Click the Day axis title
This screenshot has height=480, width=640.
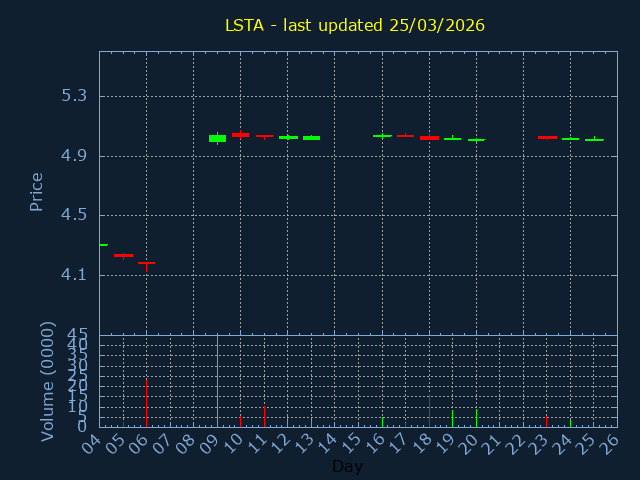click(347, 466)
